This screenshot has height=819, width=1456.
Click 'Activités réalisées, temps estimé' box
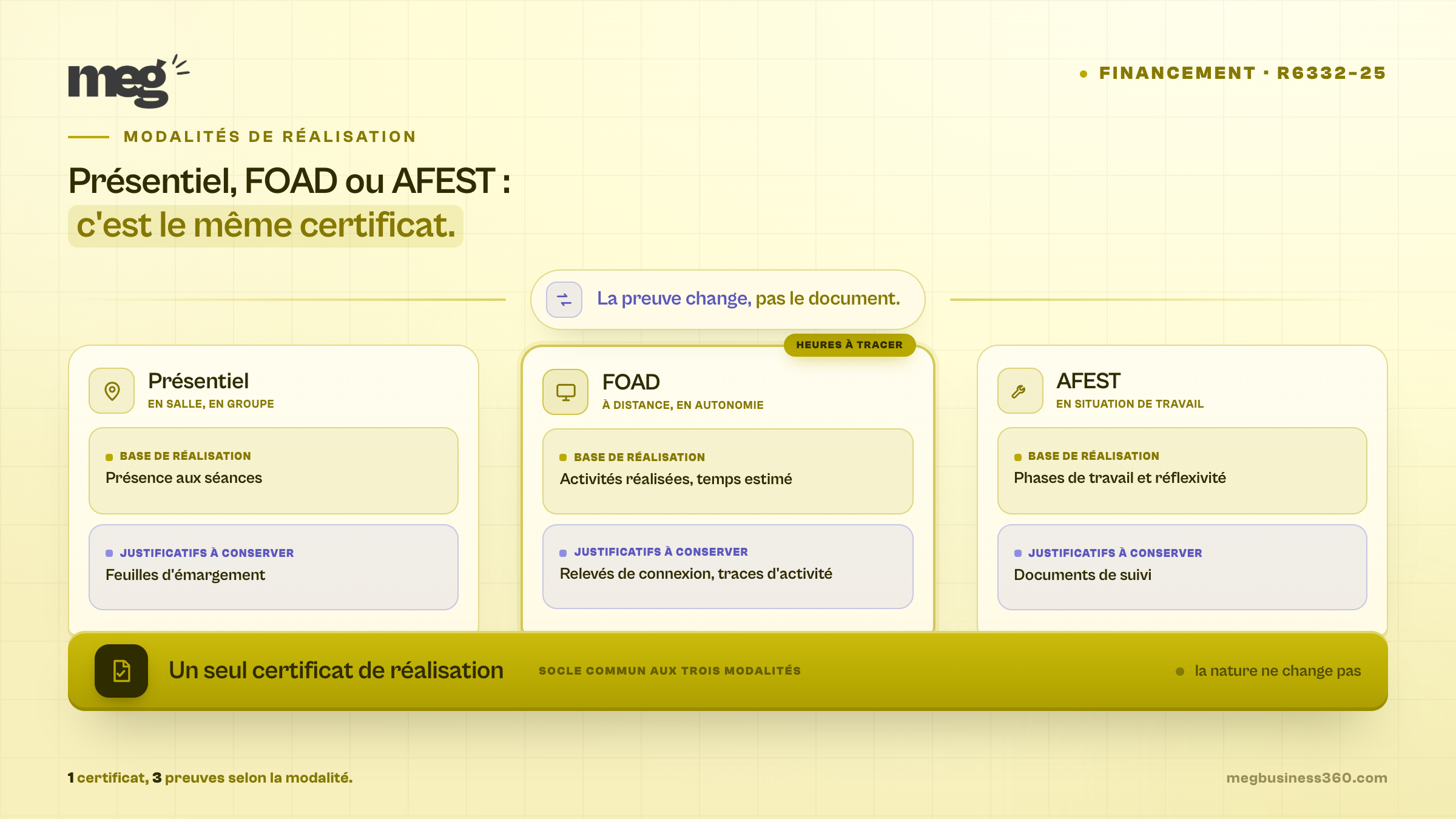(x=728, y=471)
